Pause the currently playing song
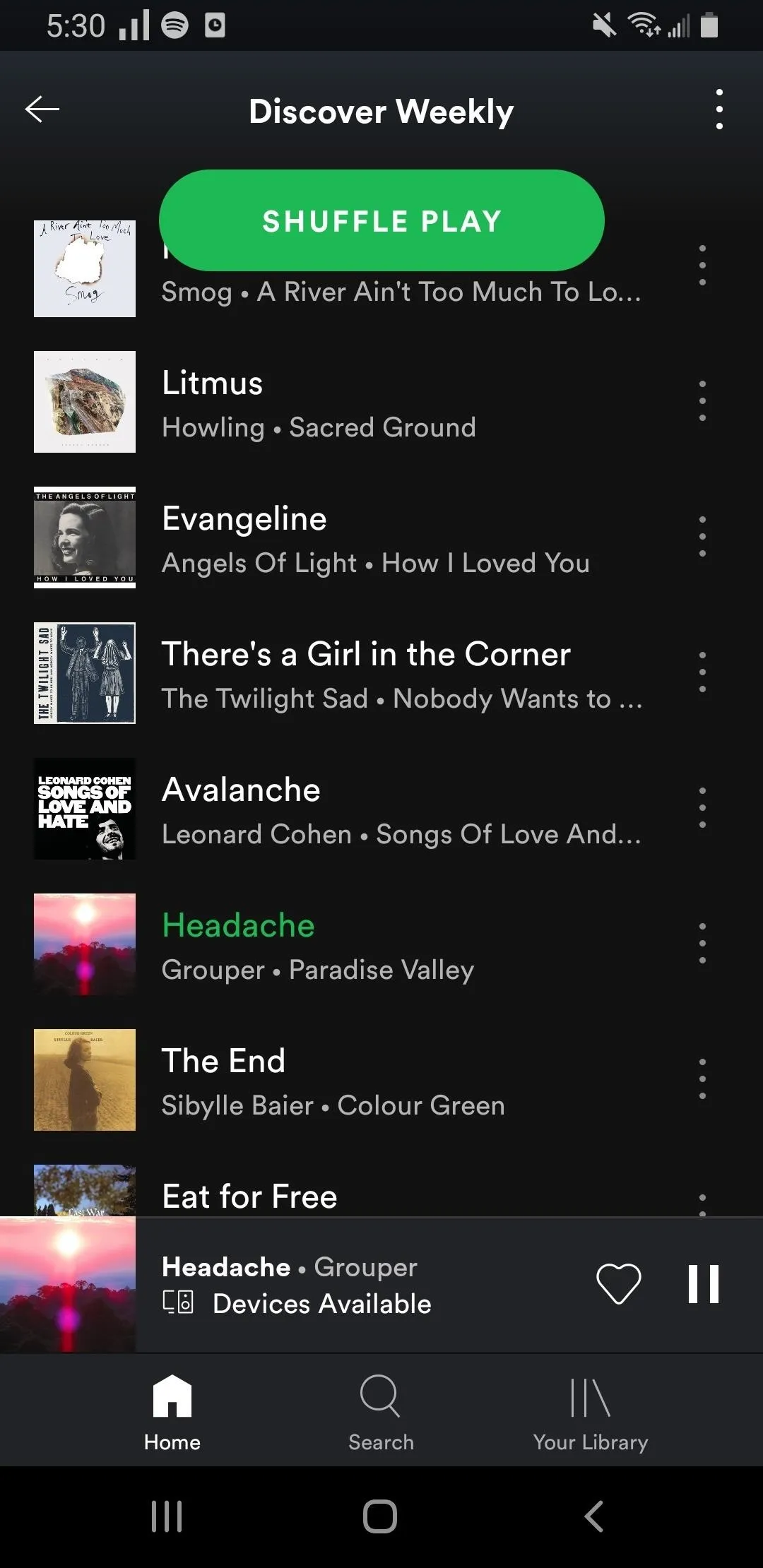This screenshot has height=1568, width=763. tap(703, 1283)
